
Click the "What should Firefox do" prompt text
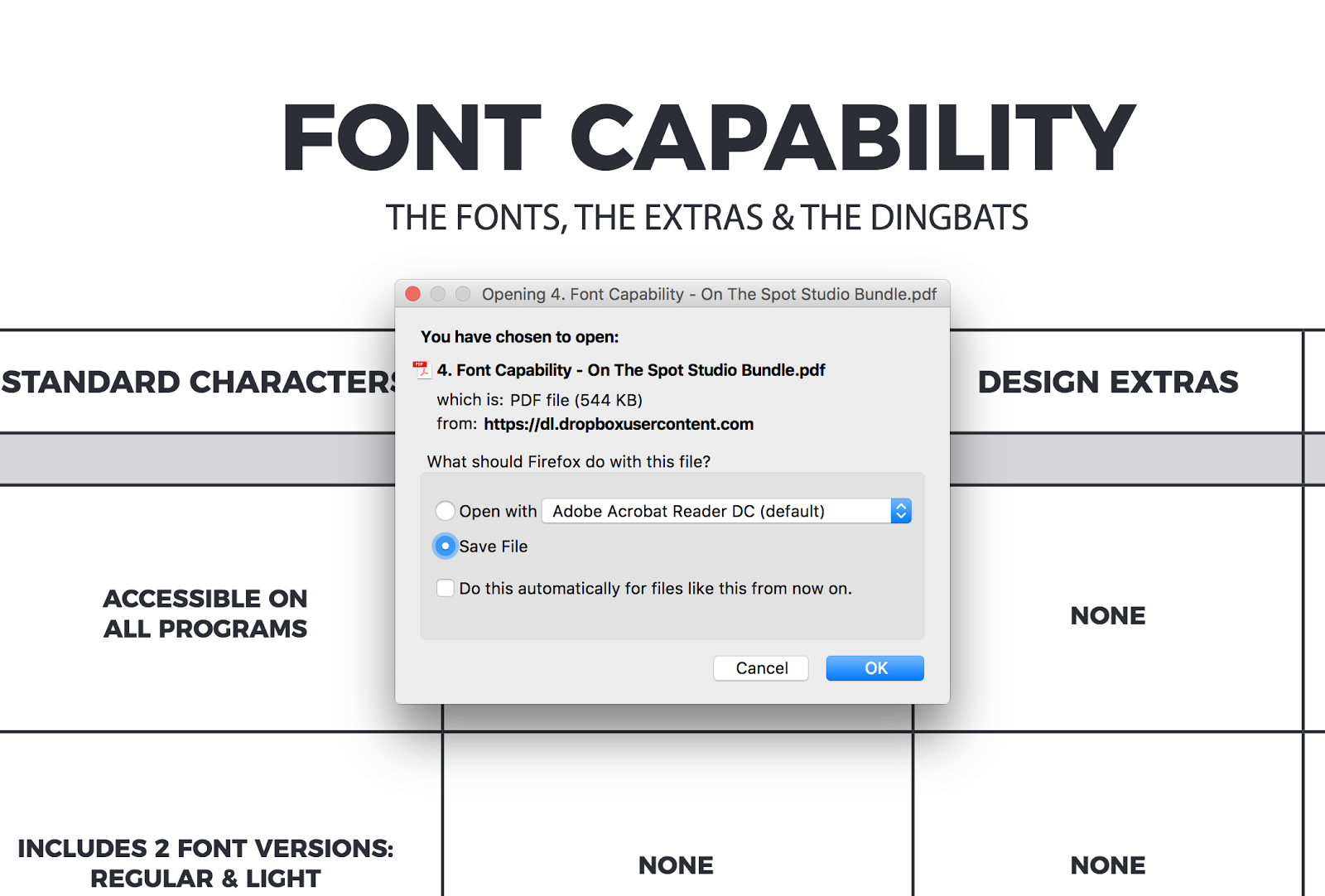click(567, 461)
